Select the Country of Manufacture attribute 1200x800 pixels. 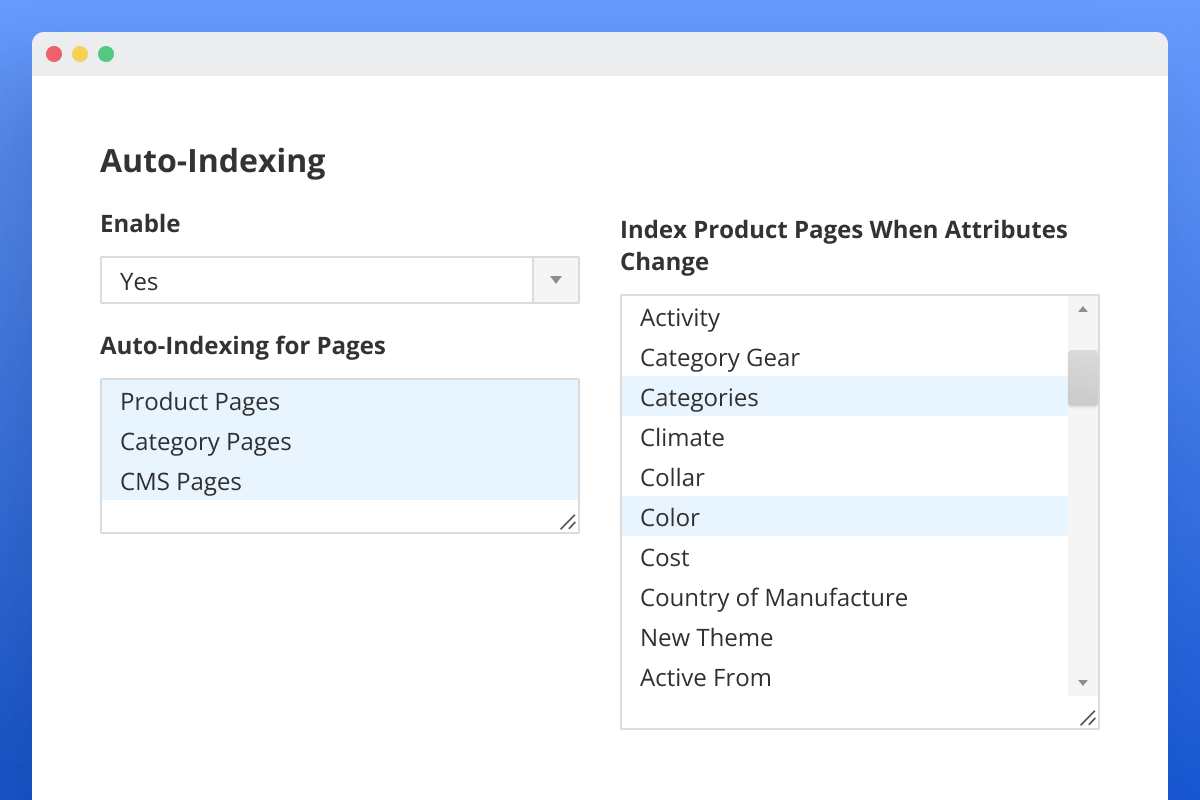tap(773, 597)
